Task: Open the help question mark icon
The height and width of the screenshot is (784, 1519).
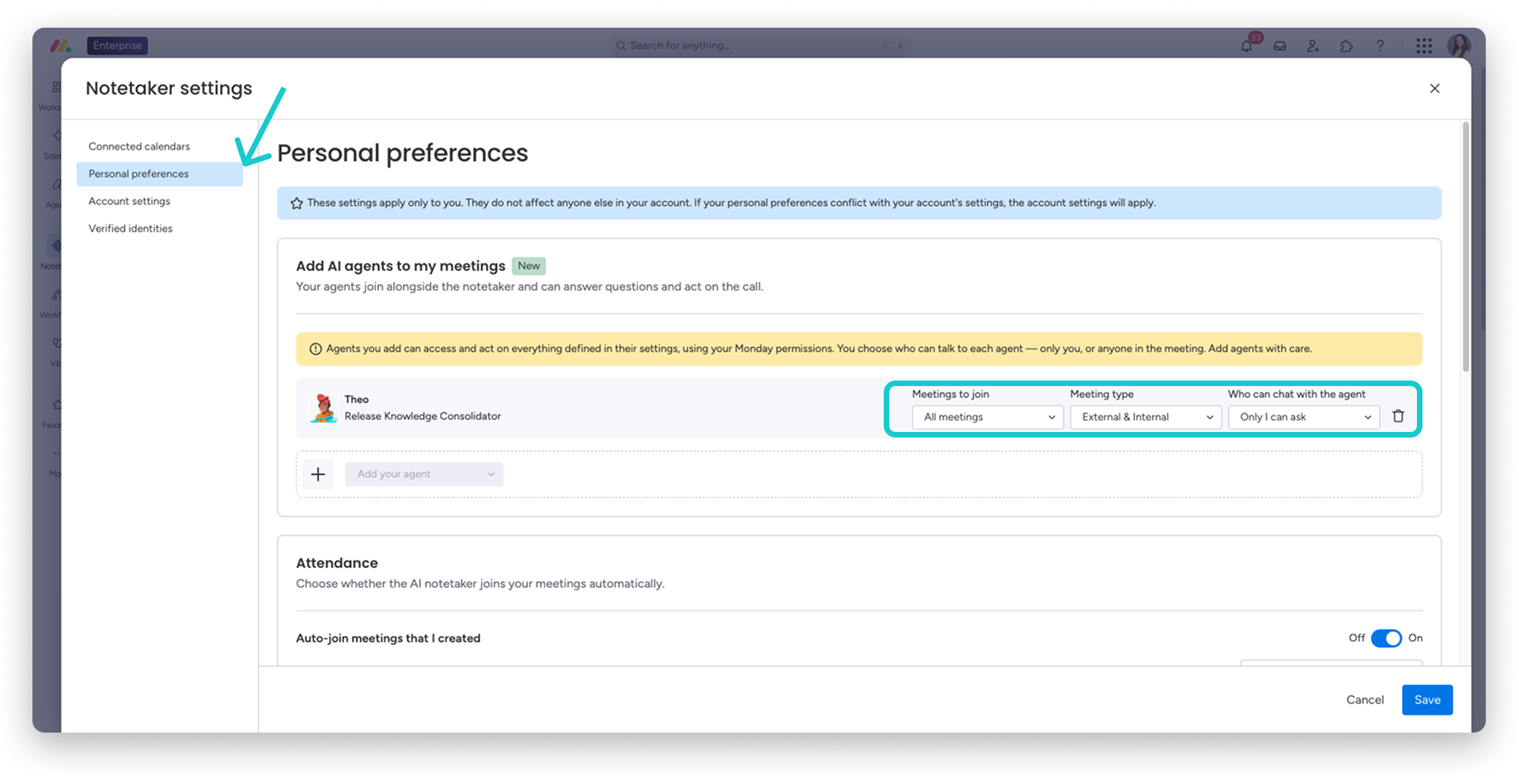Action: 1381,46
